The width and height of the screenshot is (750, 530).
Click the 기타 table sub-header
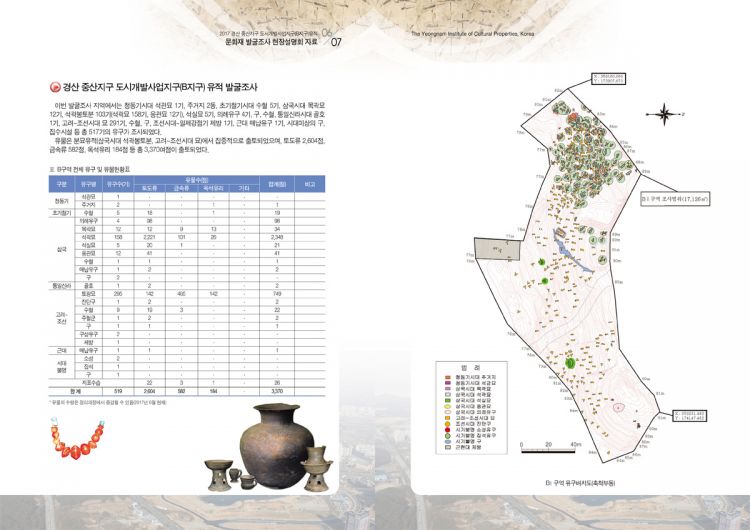[x=244, y=188]
